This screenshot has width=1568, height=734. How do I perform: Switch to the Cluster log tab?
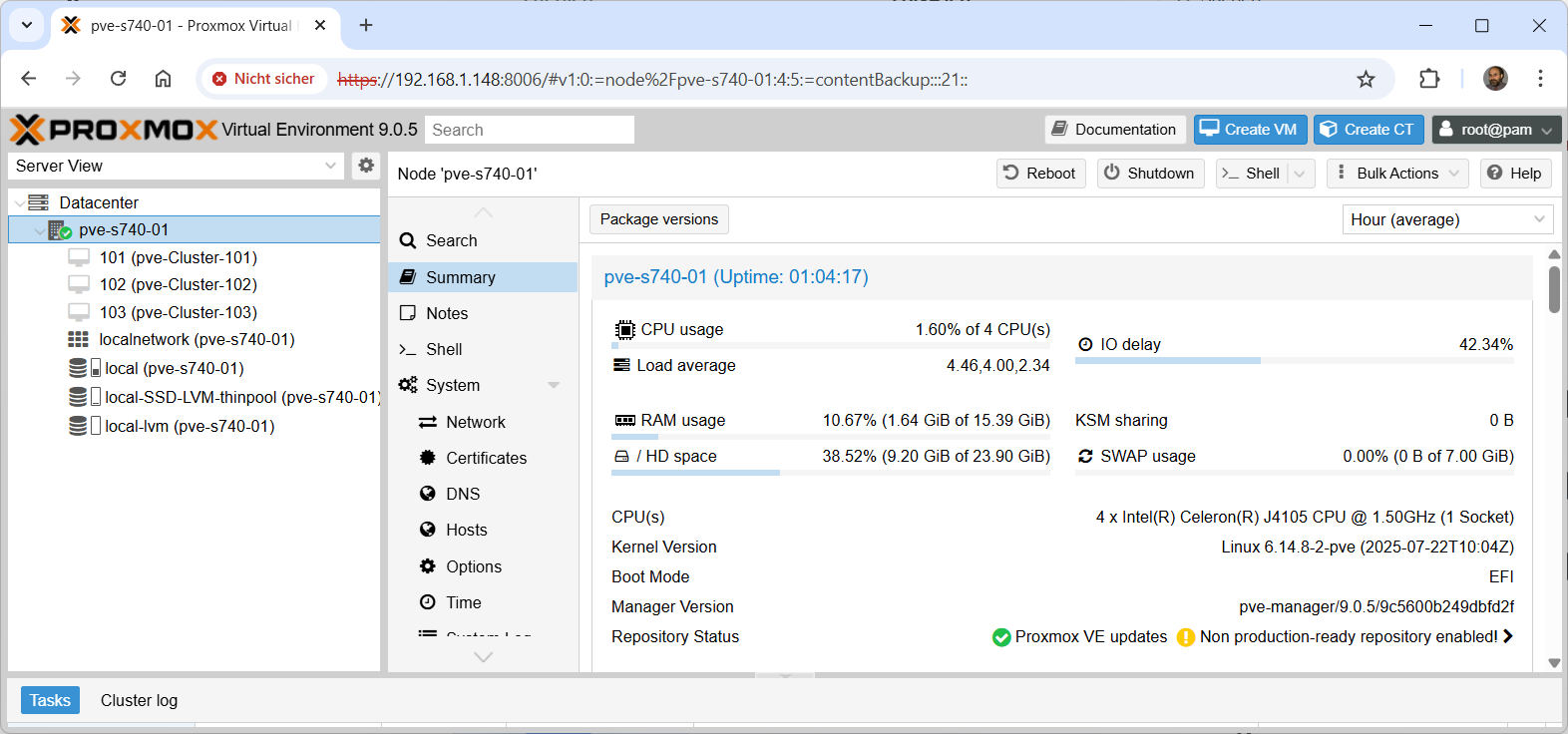point(139,700)
